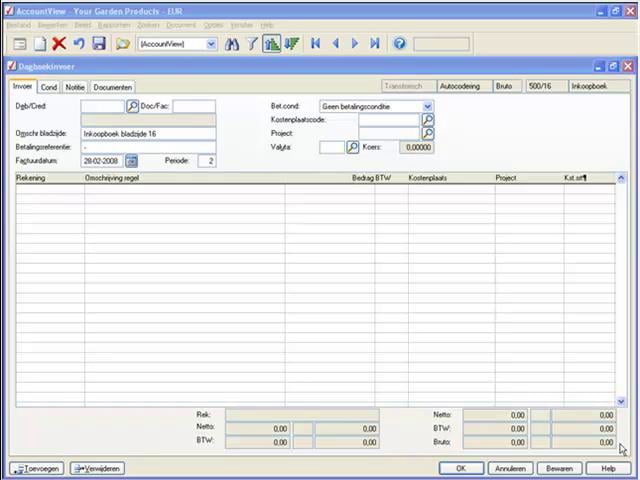Viewport: 640px width, 480px height.
Task: Click the Toevoegen button
Action: pyautogui.click(x=37, y=469)
